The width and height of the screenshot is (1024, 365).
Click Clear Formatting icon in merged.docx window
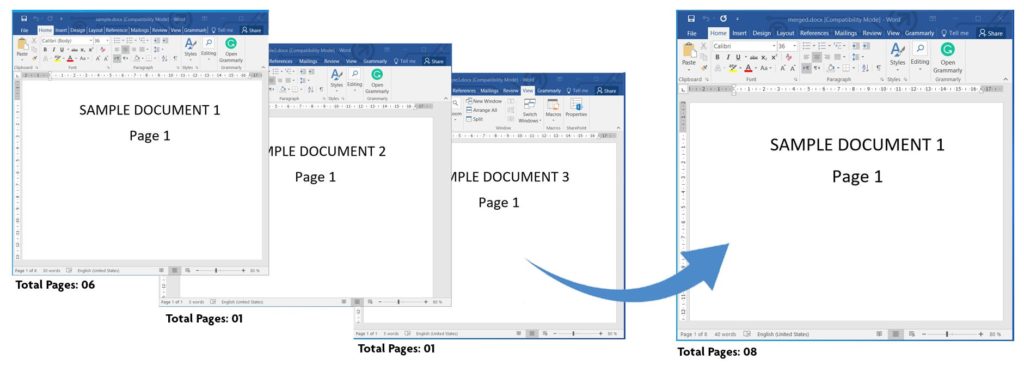point(788,57)
